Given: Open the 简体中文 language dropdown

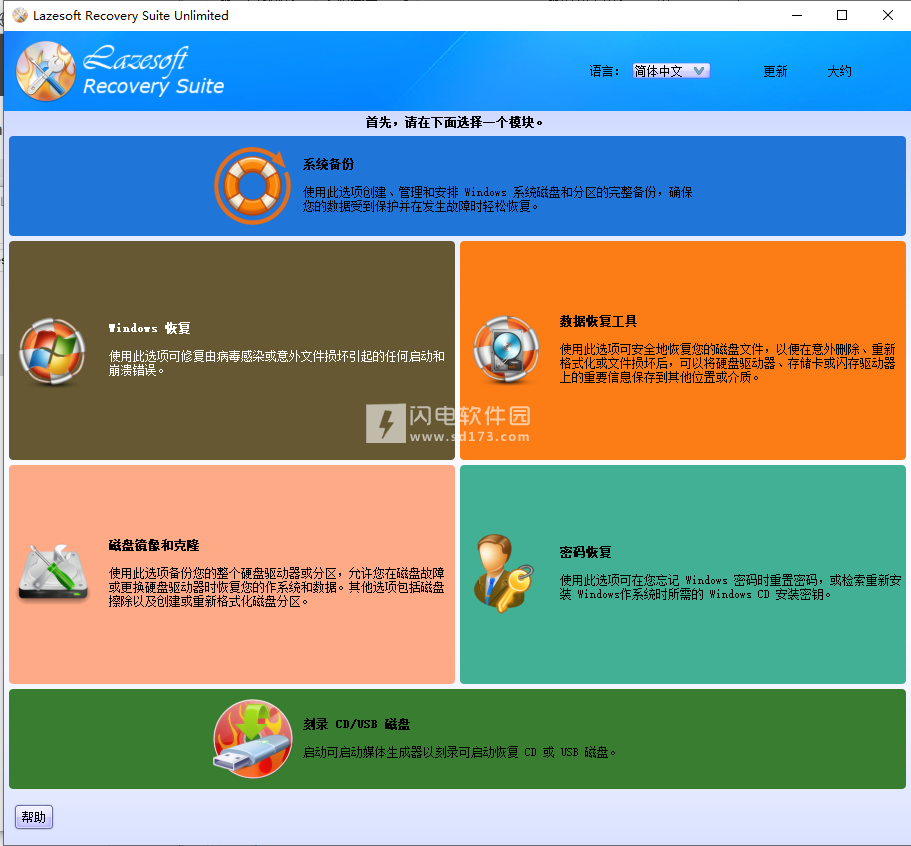Looking at the screenshot, I should 671,71.
